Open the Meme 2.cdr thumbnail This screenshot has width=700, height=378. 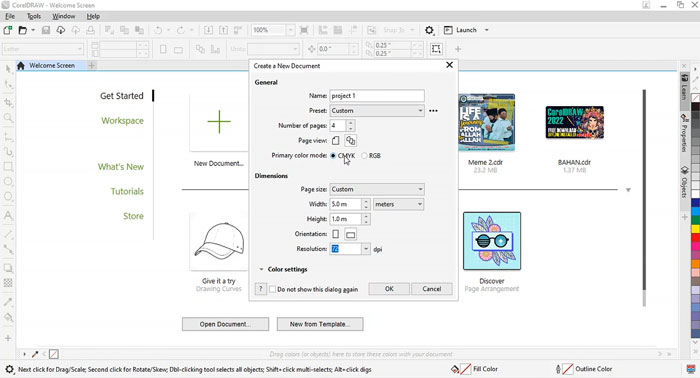pos(487,122)
